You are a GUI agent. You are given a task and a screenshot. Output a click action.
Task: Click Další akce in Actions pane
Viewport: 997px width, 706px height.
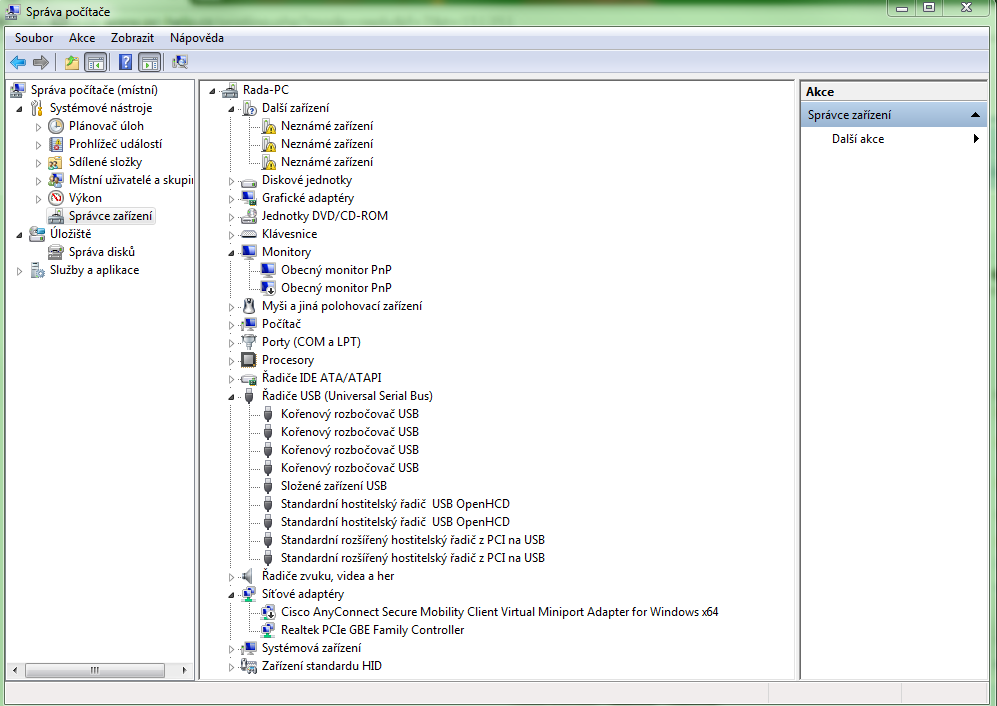pos(857,139)
